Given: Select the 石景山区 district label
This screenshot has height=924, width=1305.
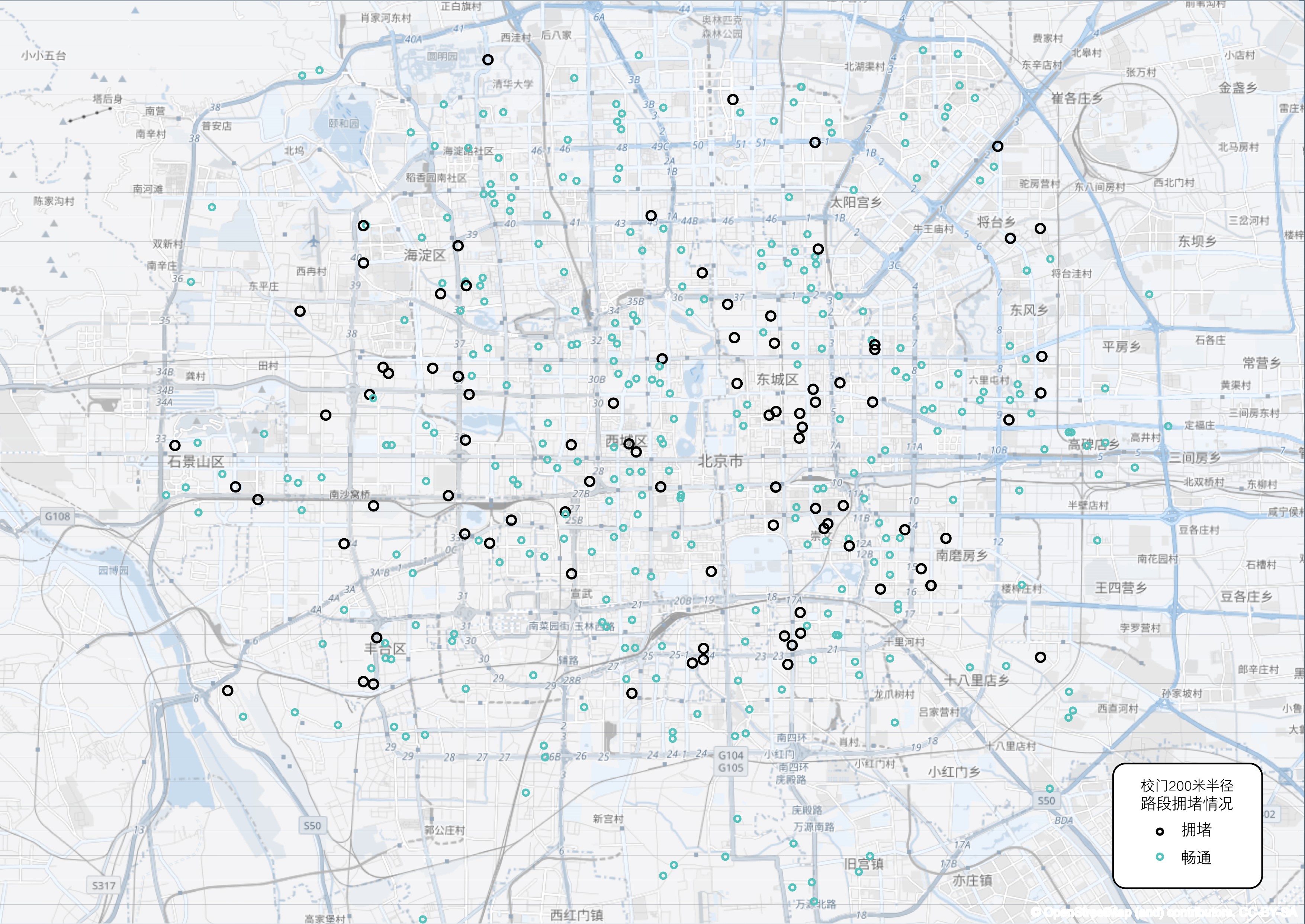Looking at the screenshot, I should click(196, 461).
